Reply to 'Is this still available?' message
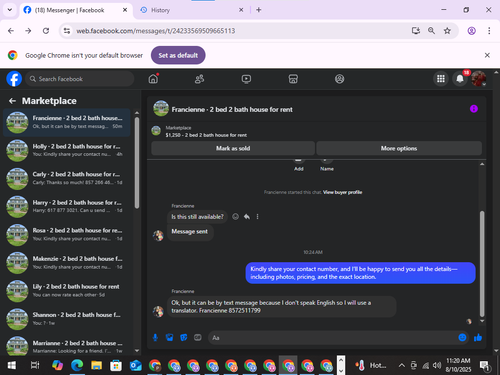Screen dimensions: 500x375 click(247, 217)
